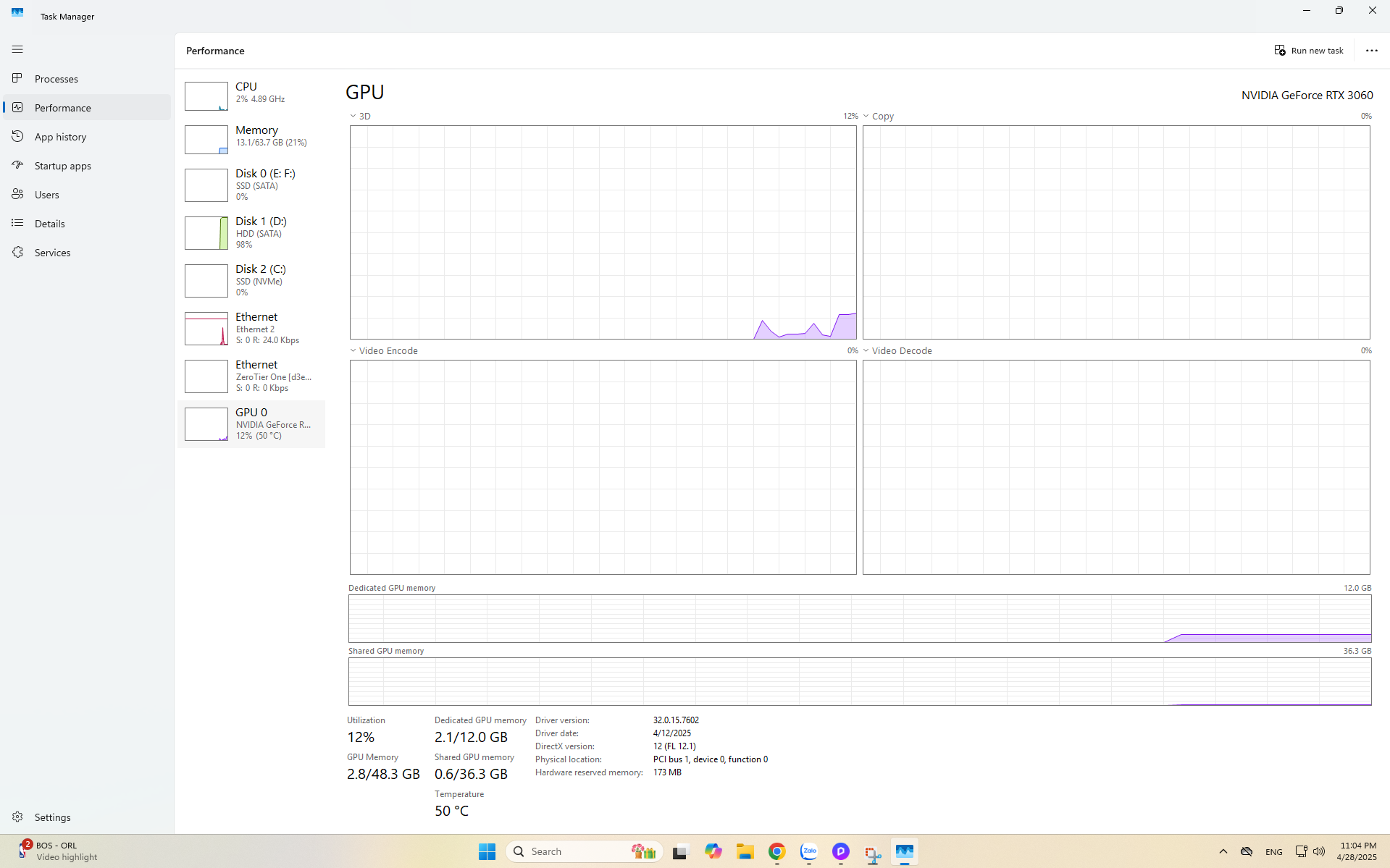1390x868 pixels.
Task: Open the three-dots more options menu
Action: point(1371,50)
